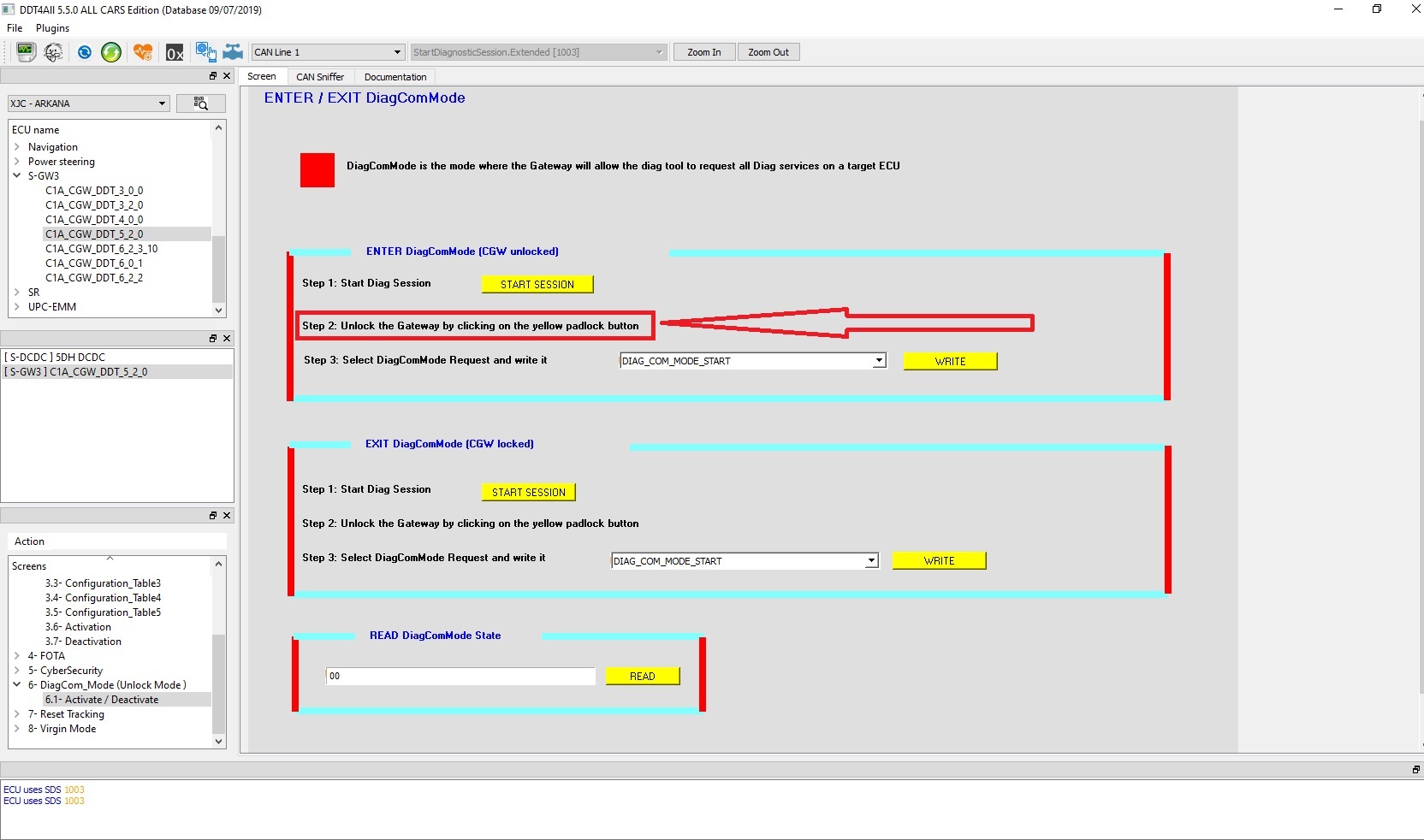Expand the 4- FOTA screens node
This screenshot has height=840, width=1424.
(x=17, y=656)
